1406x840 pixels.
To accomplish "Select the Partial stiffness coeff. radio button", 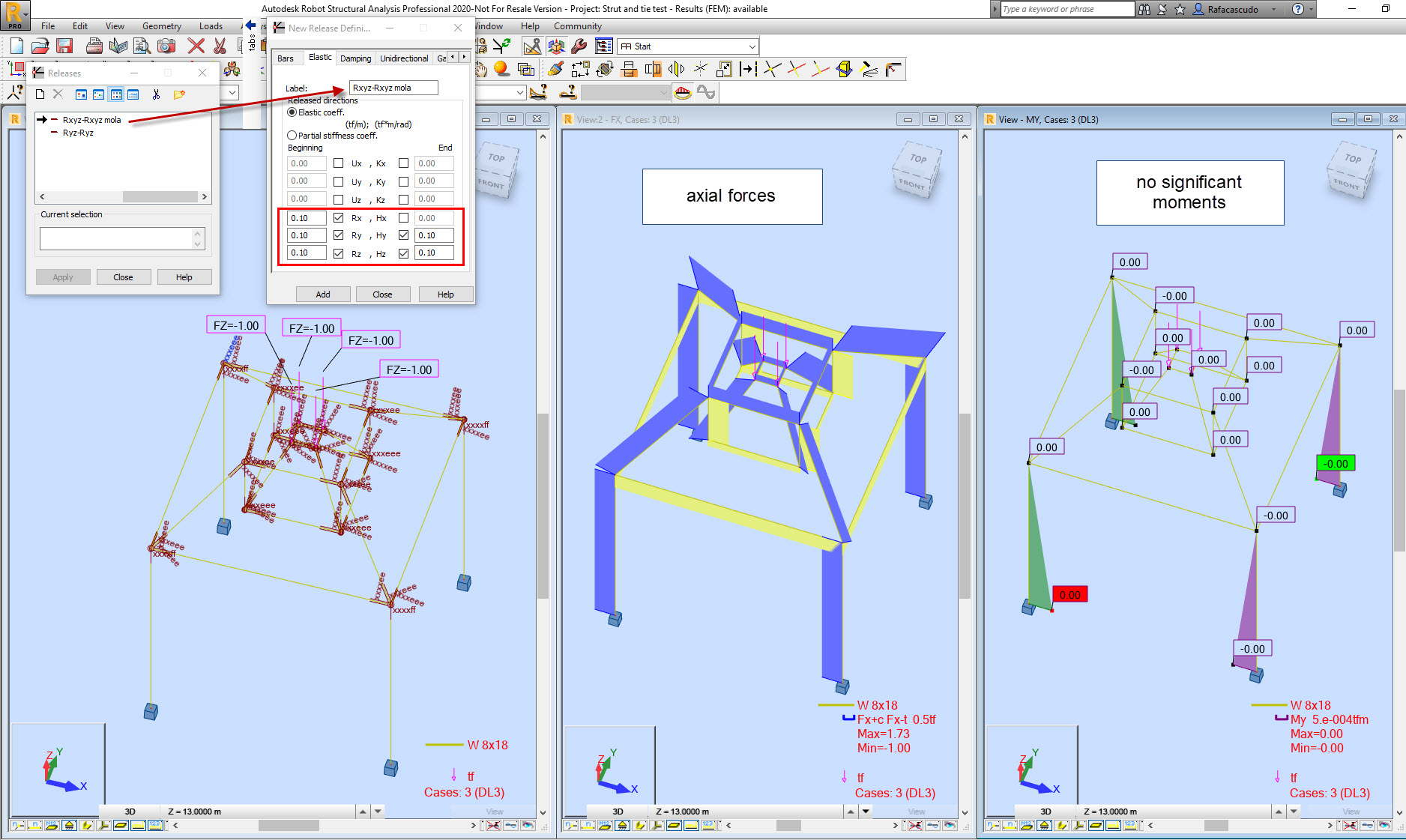I will [292, 135].
